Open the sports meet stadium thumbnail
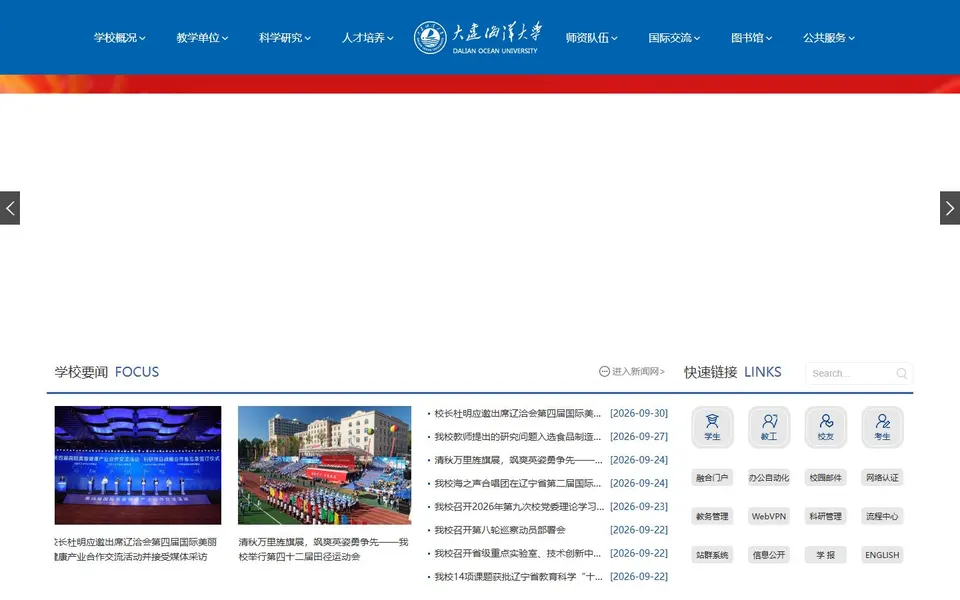 (324, 465)
